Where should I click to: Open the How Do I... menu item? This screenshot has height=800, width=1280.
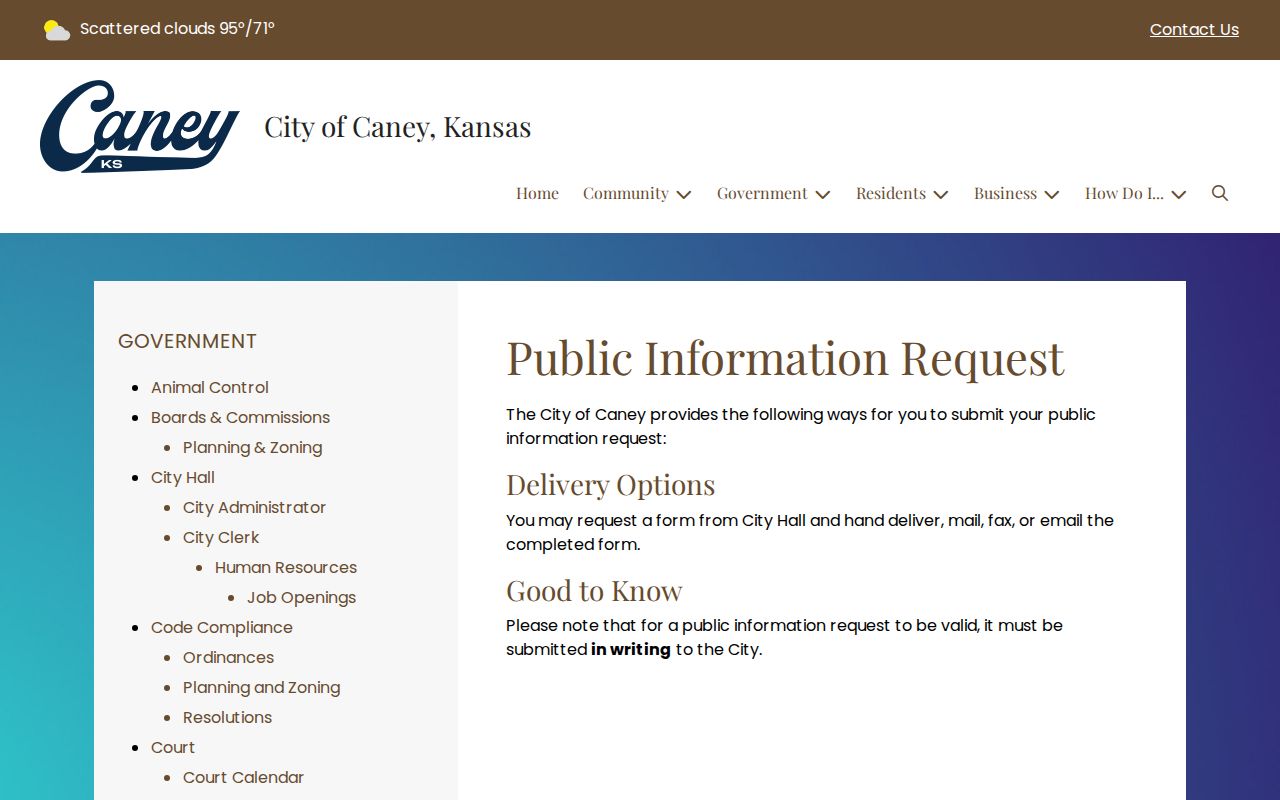(x=1124, y=193)
